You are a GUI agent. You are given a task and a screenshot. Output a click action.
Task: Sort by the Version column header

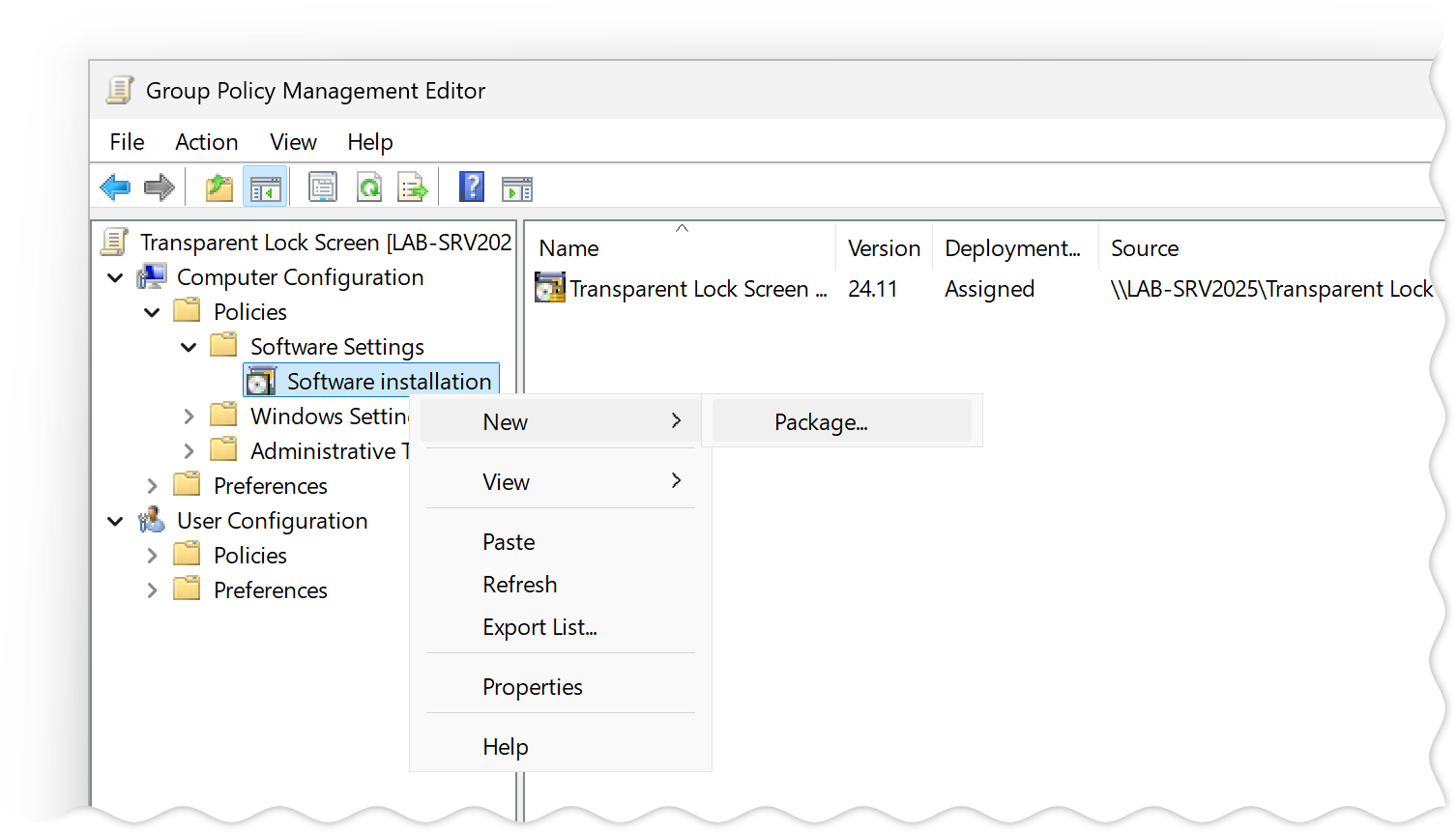click(x=884, y=247)
